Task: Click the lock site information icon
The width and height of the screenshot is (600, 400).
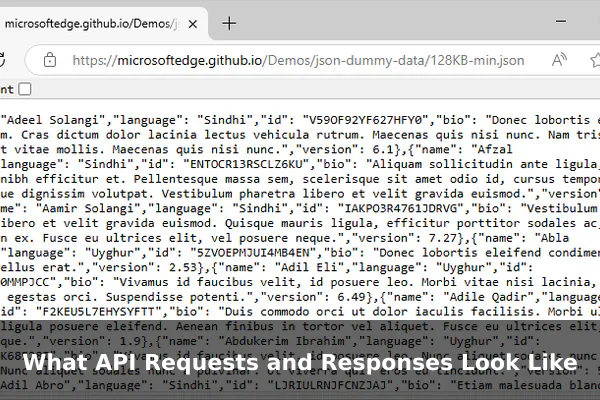Action: 50,60
